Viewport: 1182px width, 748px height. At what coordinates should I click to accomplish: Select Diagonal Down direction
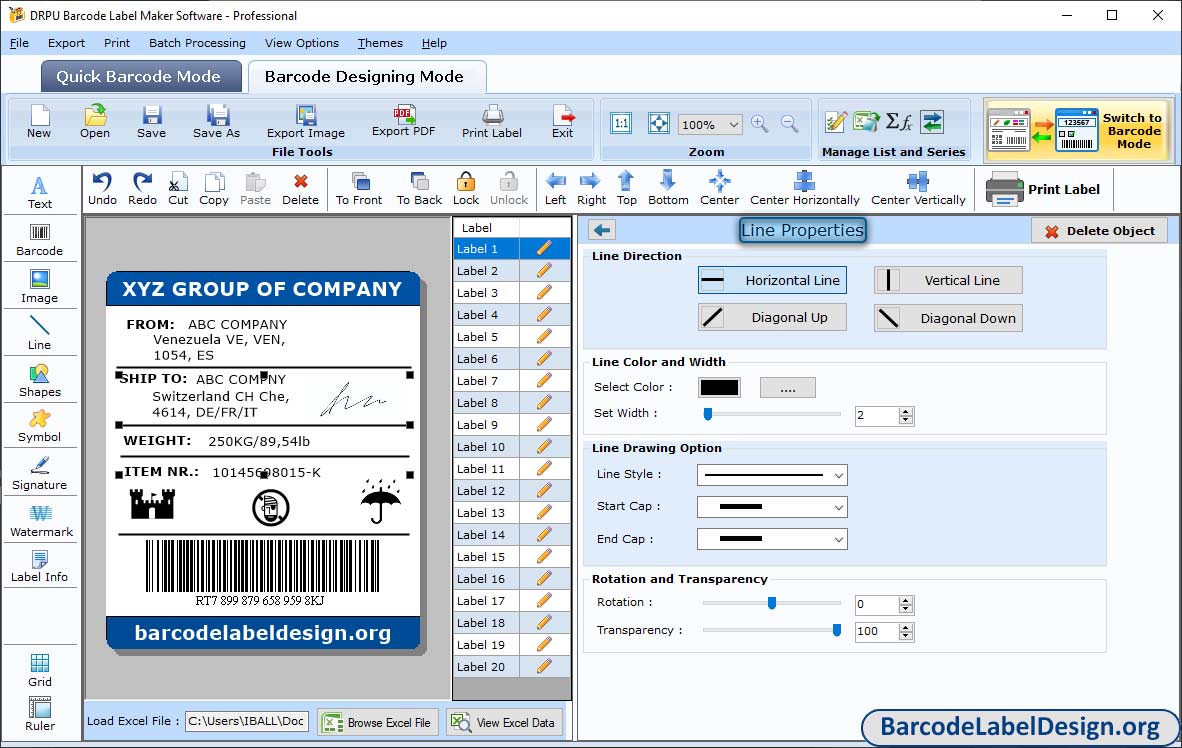[948, 318]
